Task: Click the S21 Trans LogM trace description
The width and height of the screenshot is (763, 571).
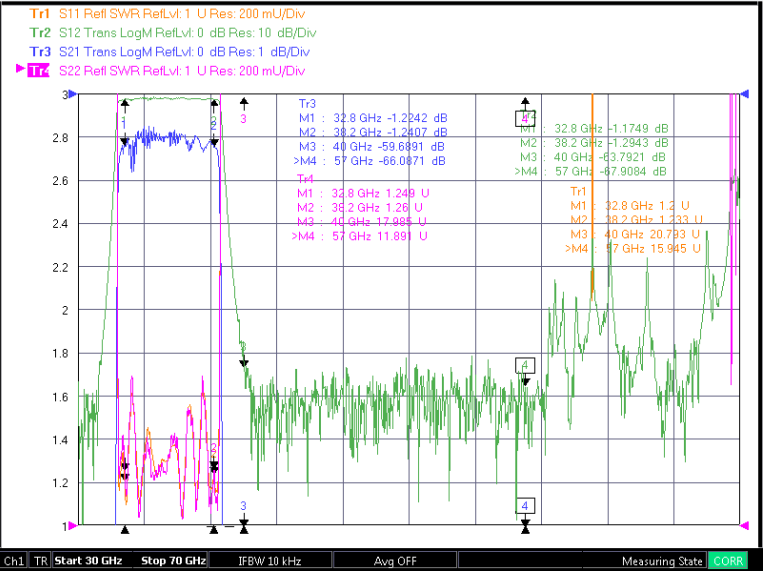Action: [184, 52]
